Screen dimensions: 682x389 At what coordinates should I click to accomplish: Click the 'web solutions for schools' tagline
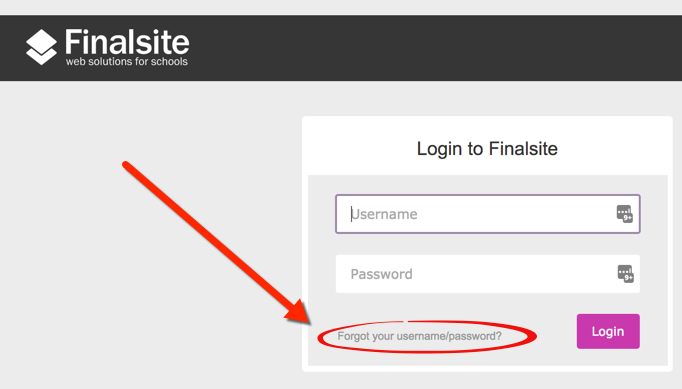127,61
